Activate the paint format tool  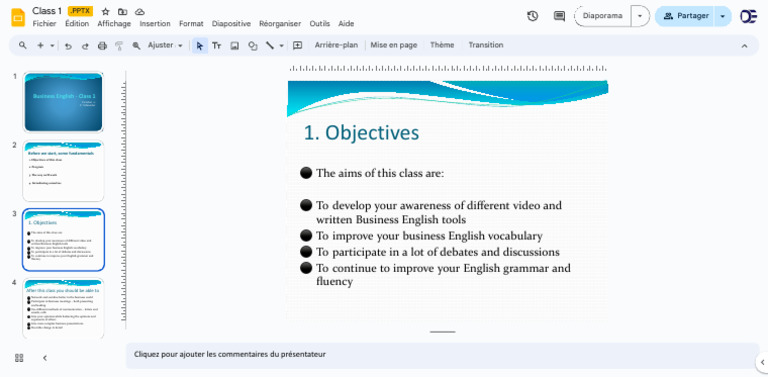(x=119, y=46)
